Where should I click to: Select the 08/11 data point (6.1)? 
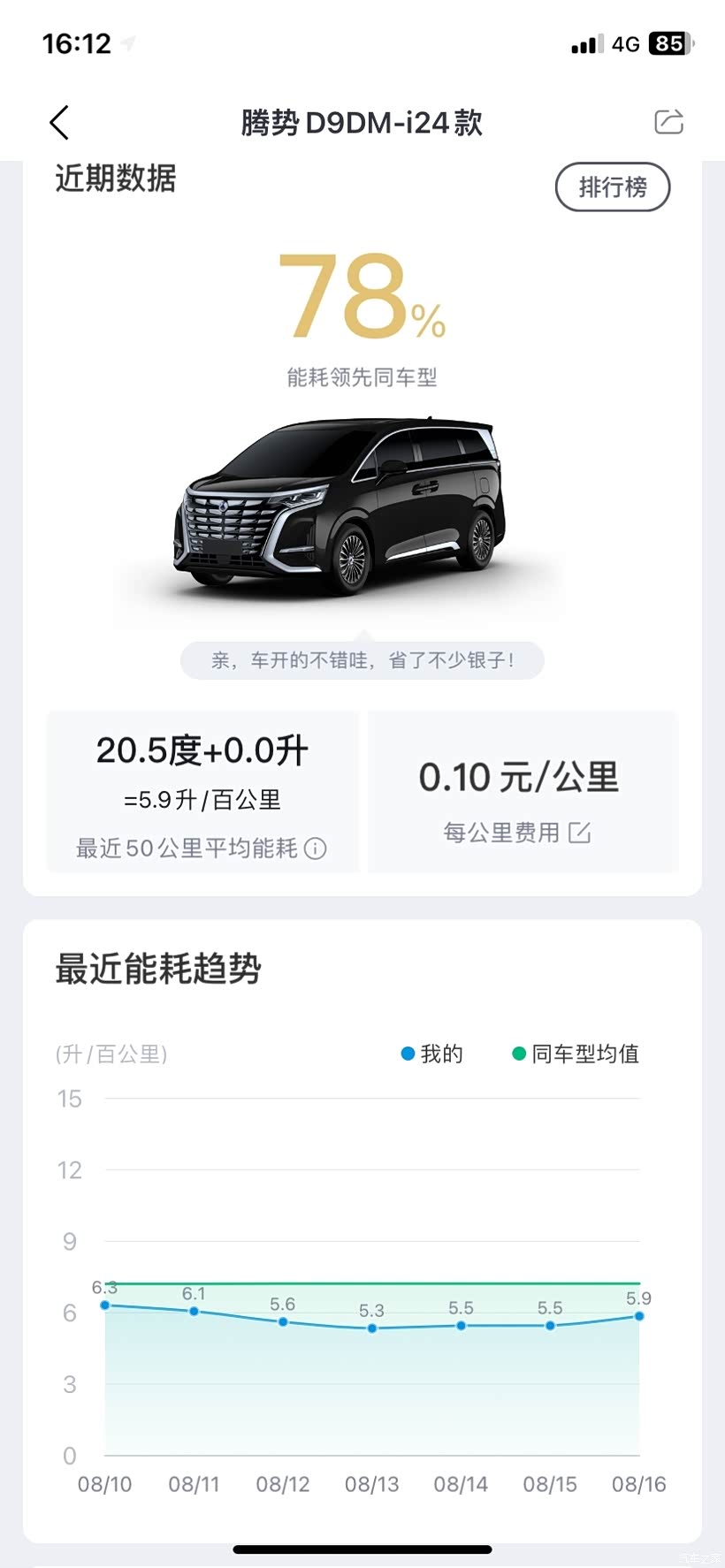pyautogui.click(x=194, y=1311)
